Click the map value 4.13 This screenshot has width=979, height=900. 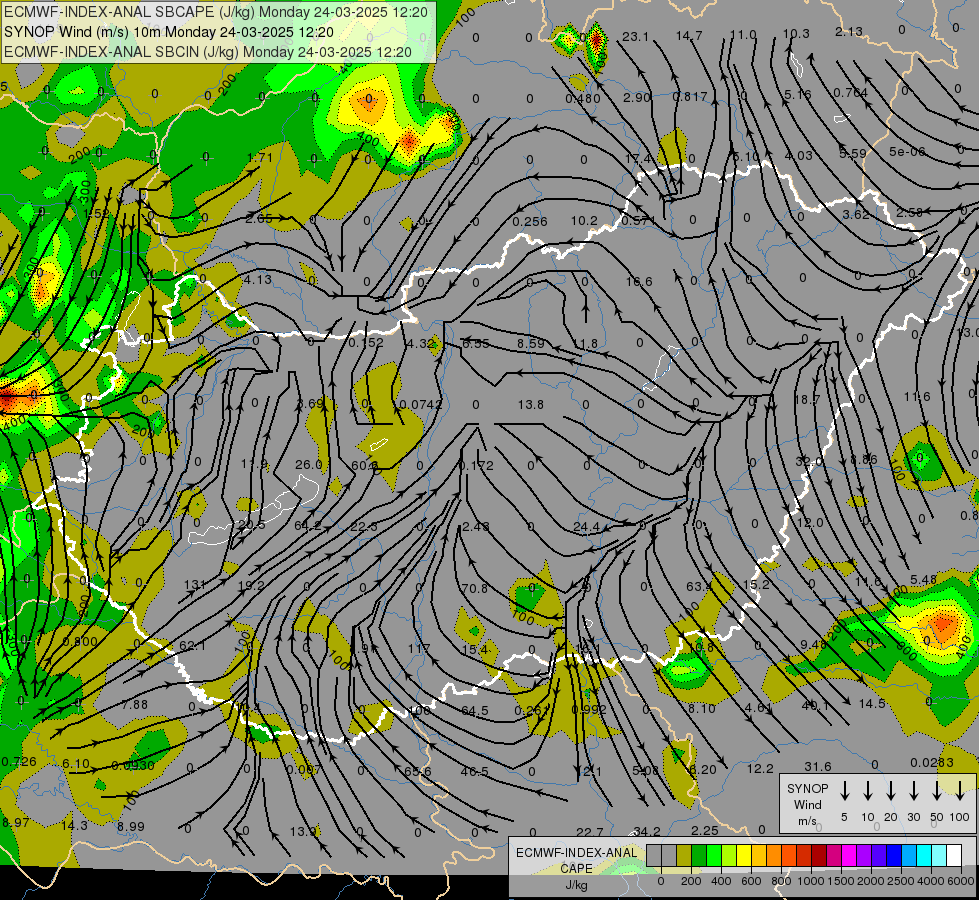click(x=258, y=280)
